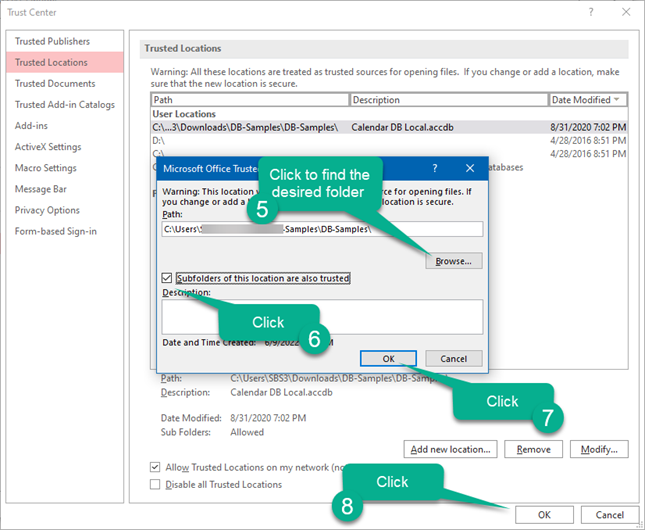Click the help icon in Trusted Location dialog
The width and height of the screenshot is (645, 530).
click(434, 168)
